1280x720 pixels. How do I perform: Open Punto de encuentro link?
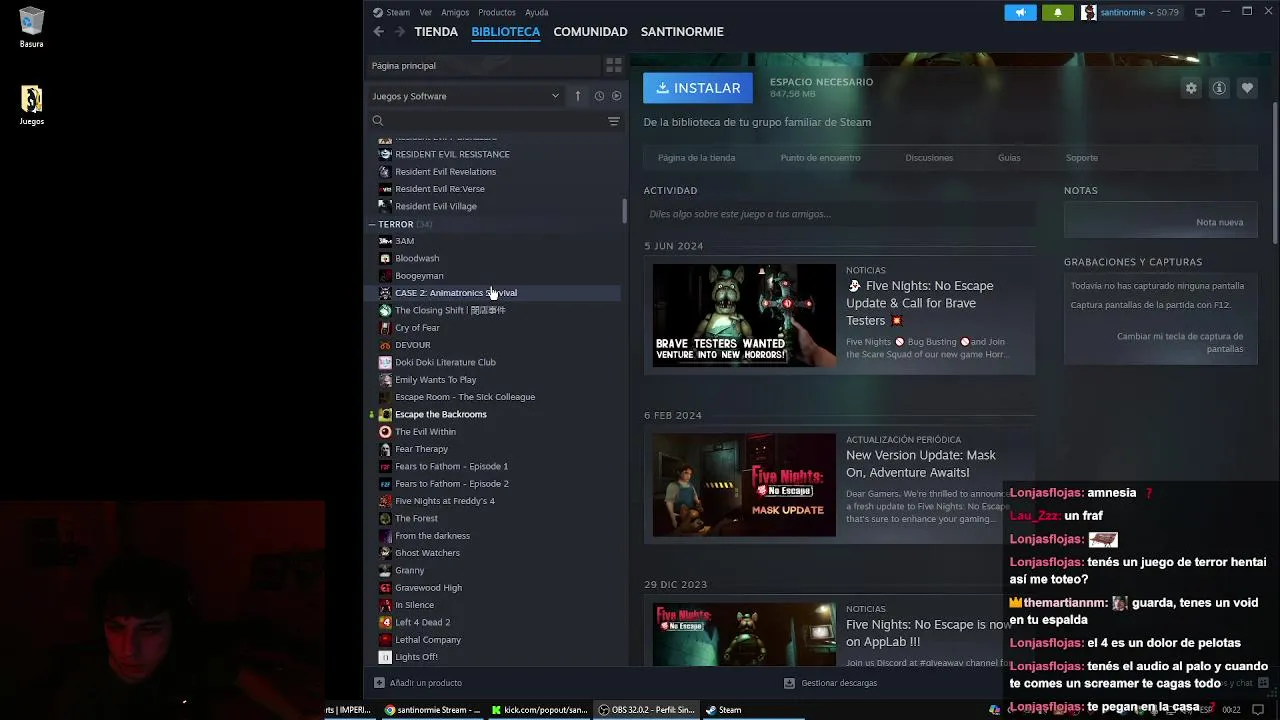[820, 158]
